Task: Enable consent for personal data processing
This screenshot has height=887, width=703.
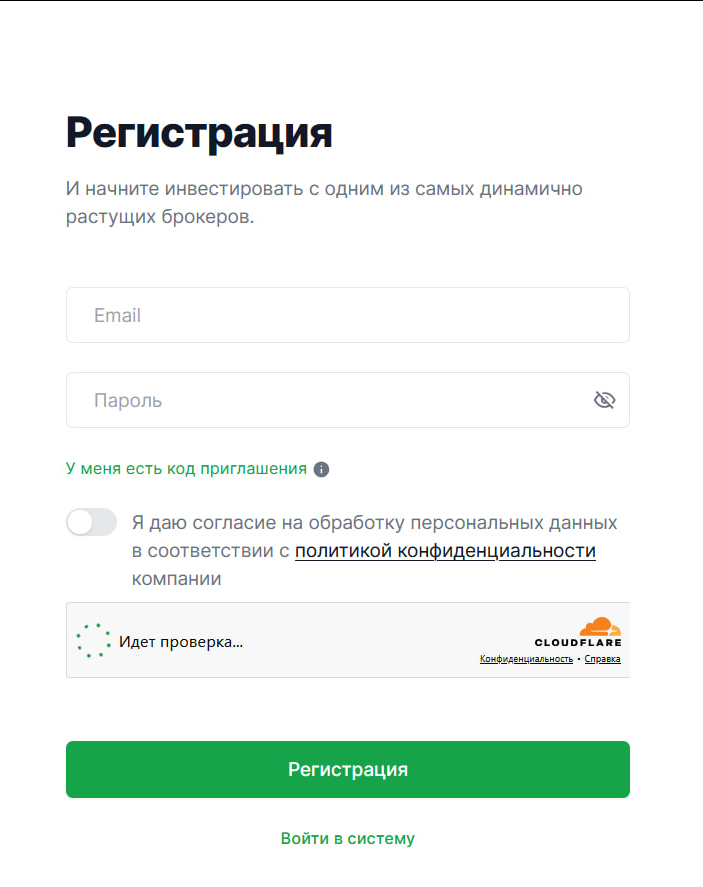Action: [91, 522]
